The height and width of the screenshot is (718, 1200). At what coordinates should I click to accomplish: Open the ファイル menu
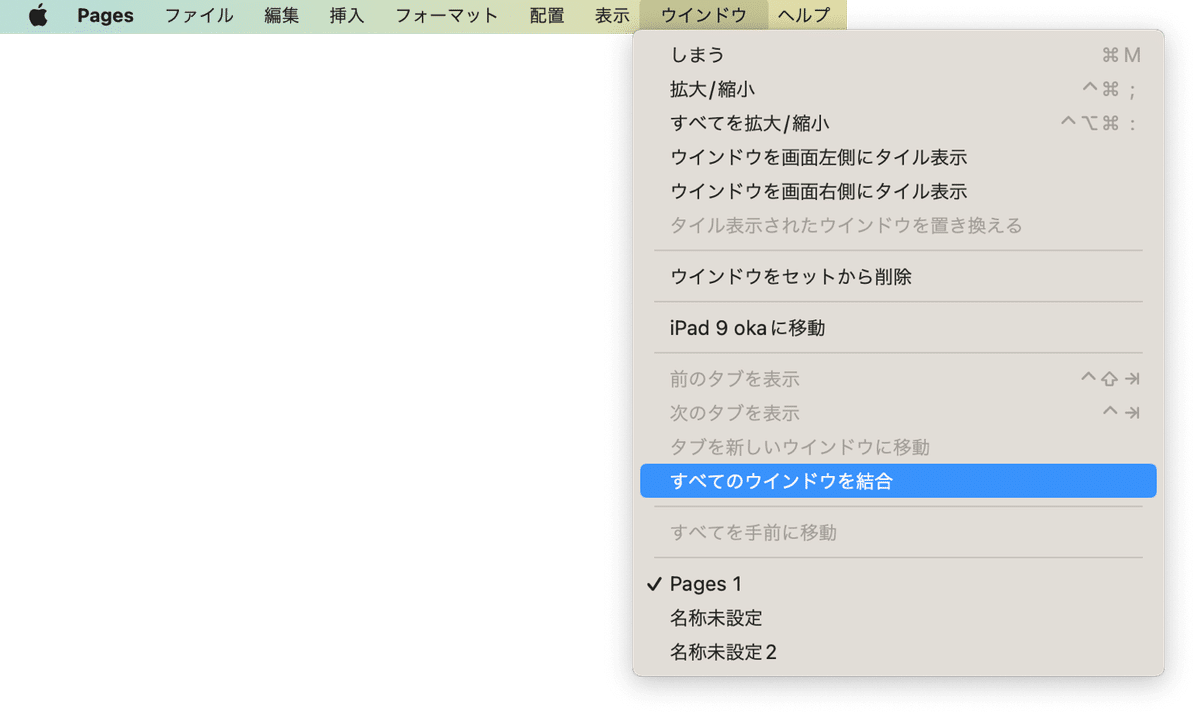[199, 16]
